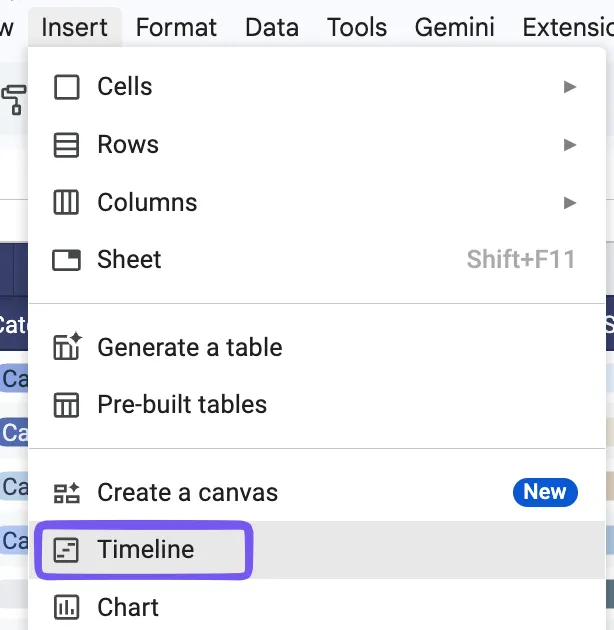Click the Chart bar icon
The height and width of the screenshot is (630, 614).
pyautogui.click(x=66, y=607)
